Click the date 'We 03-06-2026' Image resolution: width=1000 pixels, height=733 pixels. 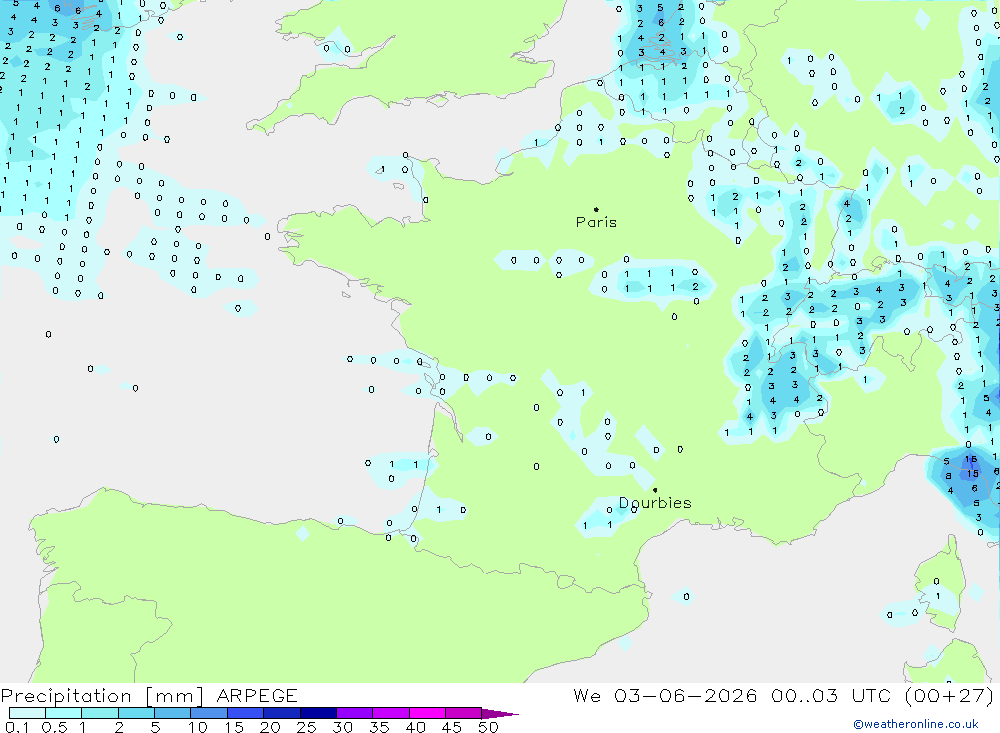point(665,695)
